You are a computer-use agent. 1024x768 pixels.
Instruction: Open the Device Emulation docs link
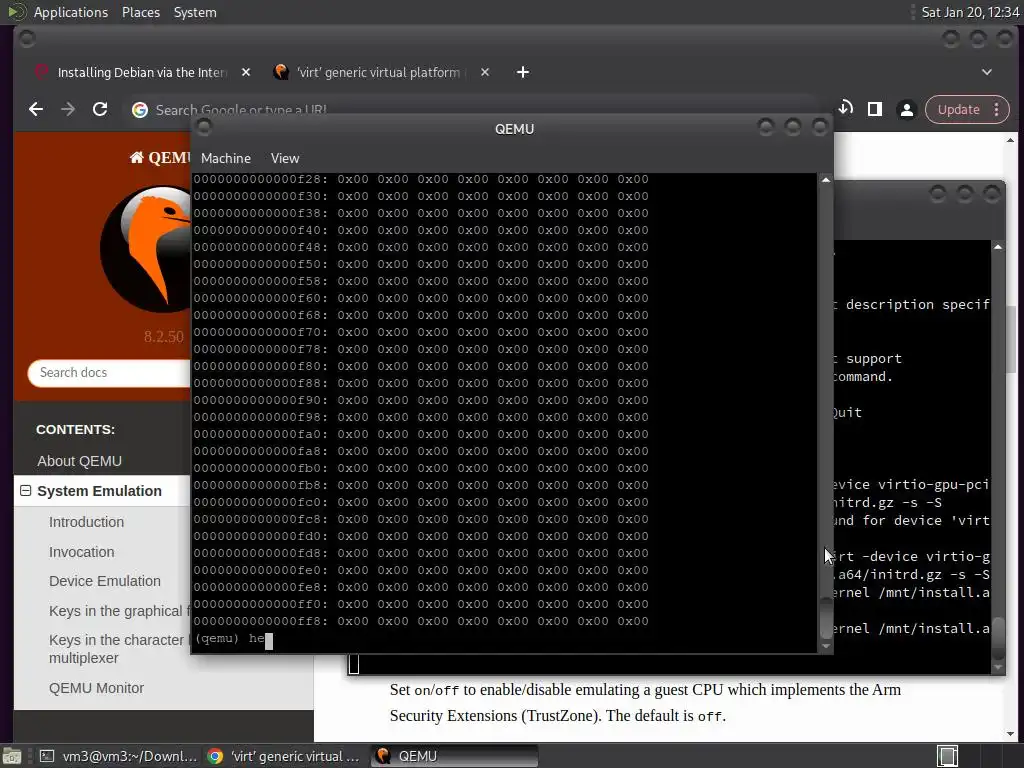(x=104, y=581)
